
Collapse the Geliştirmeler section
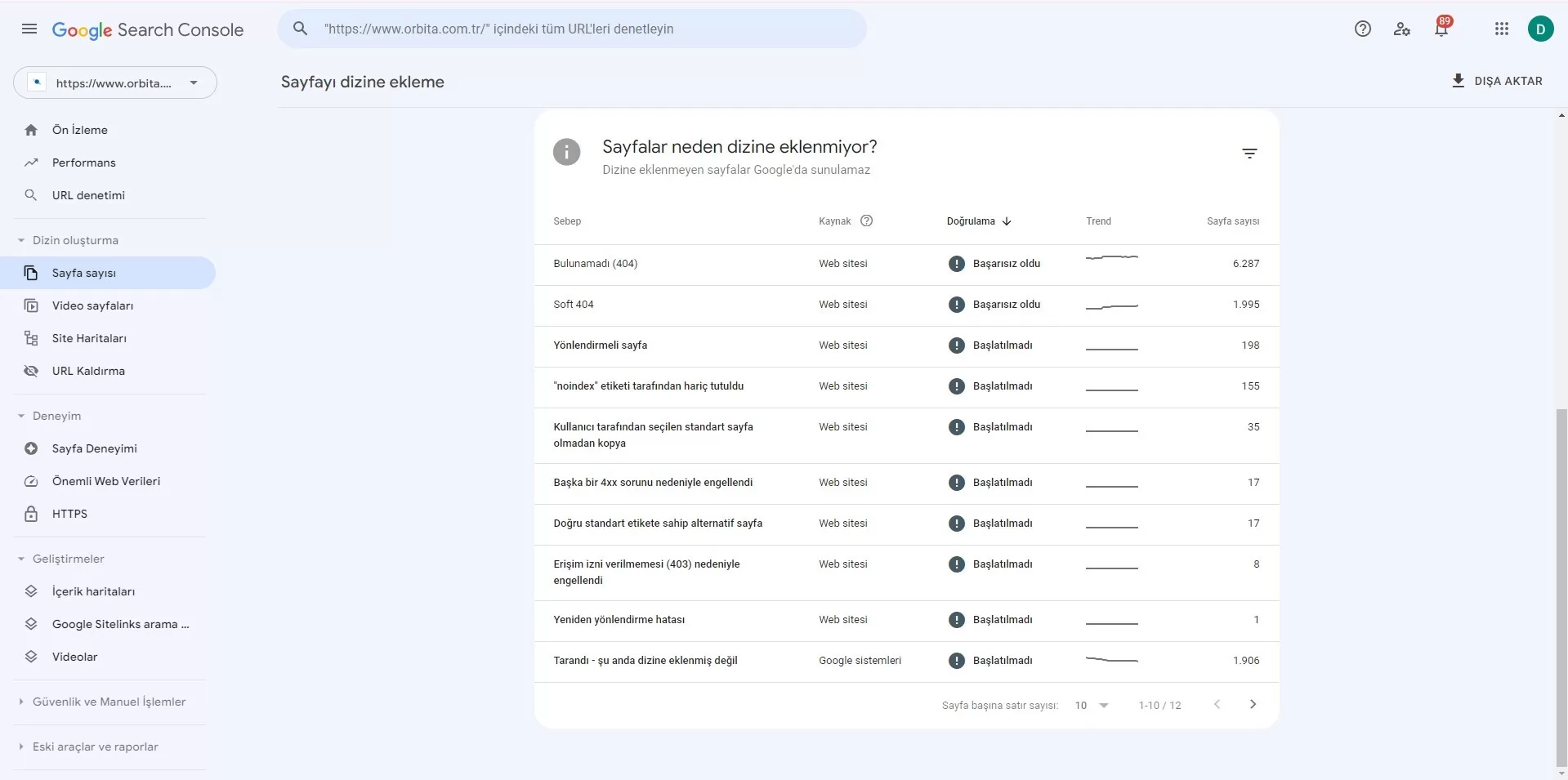click(x=21, y=559)
